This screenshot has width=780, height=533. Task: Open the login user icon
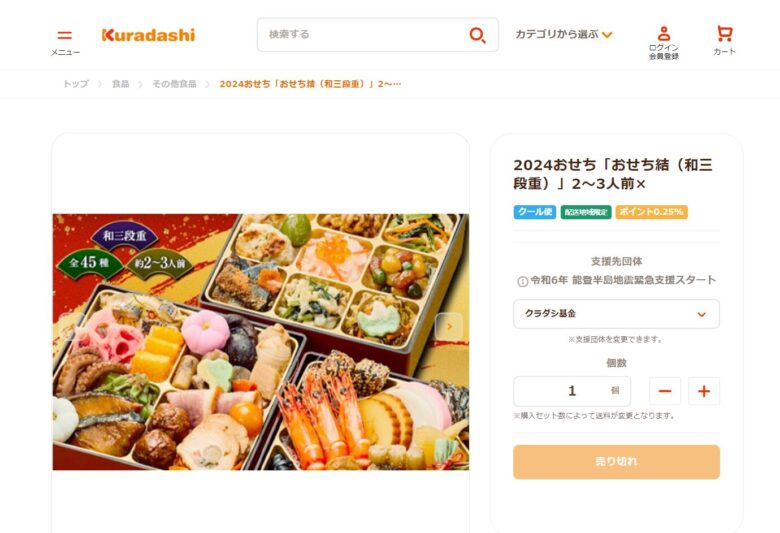[x=664, y=34]
